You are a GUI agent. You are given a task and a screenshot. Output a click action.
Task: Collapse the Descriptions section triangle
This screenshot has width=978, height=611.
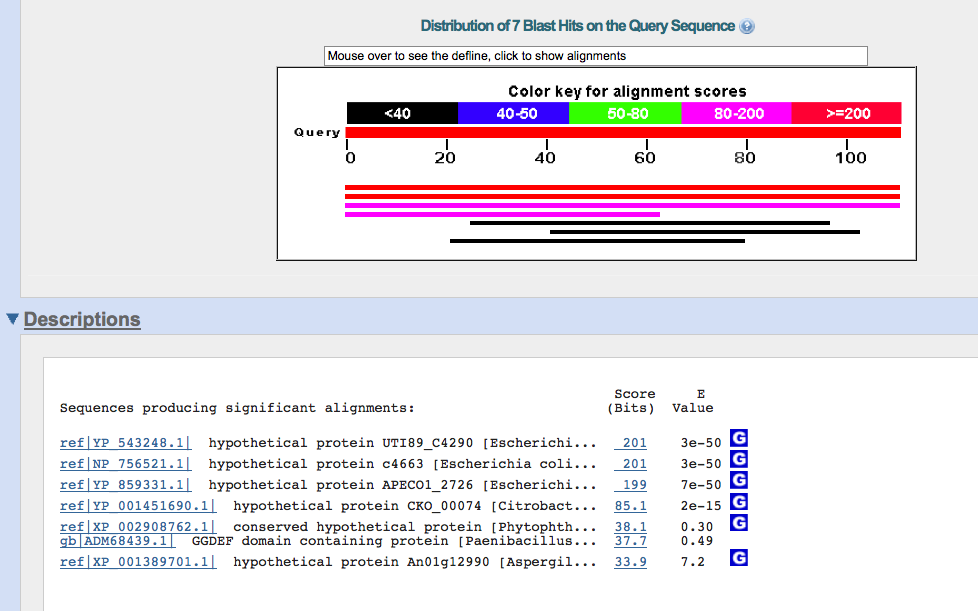pyautogui.click(x=12, y=320)
